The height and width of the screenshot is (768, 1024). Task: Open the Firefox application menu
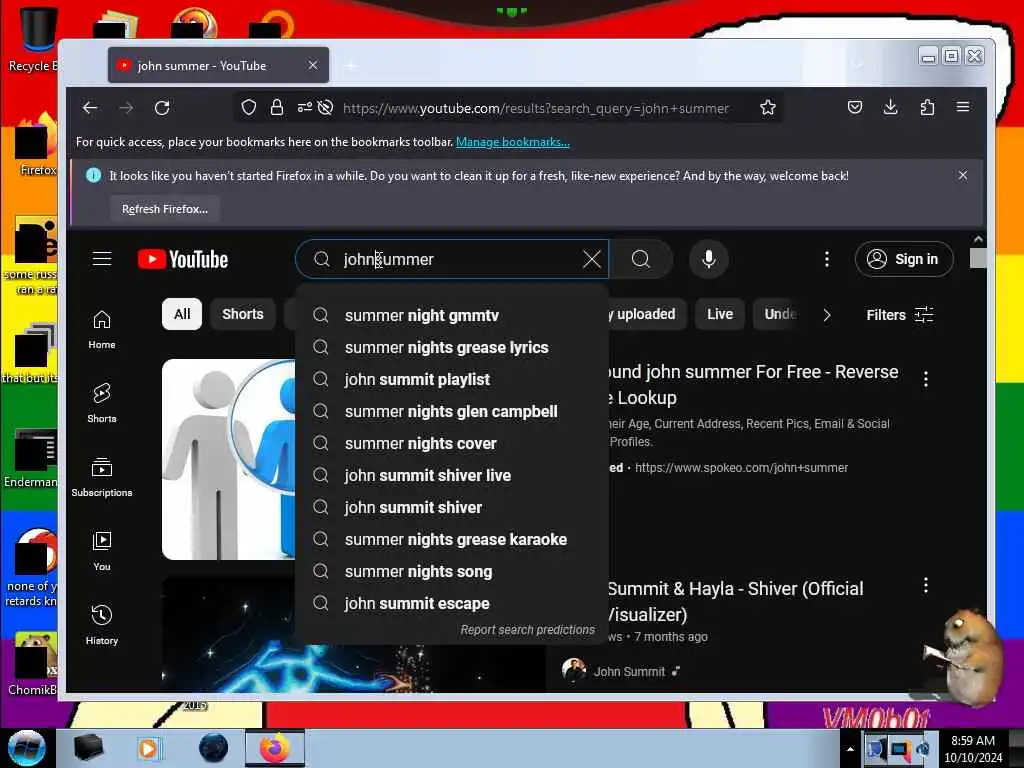click(963, 107)
